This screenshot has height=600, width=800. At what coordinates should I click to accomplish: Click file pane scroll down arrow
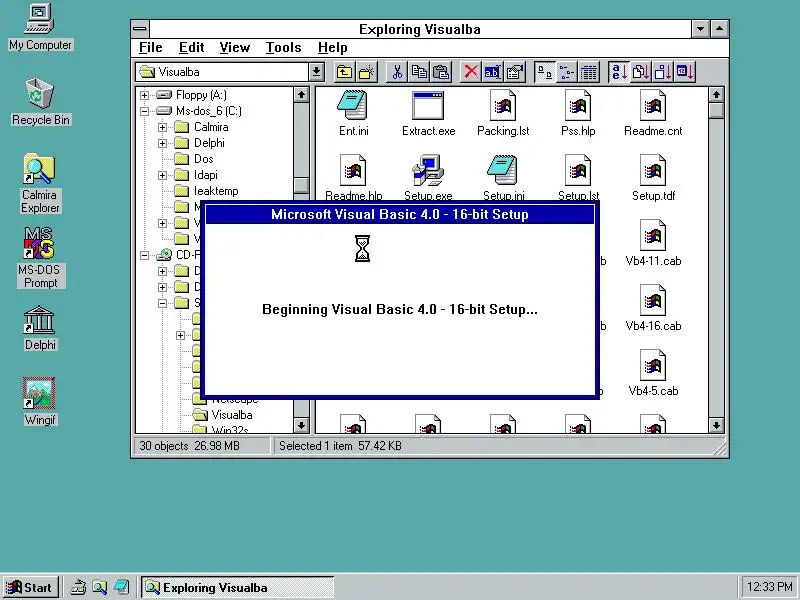tap(716, 425)
